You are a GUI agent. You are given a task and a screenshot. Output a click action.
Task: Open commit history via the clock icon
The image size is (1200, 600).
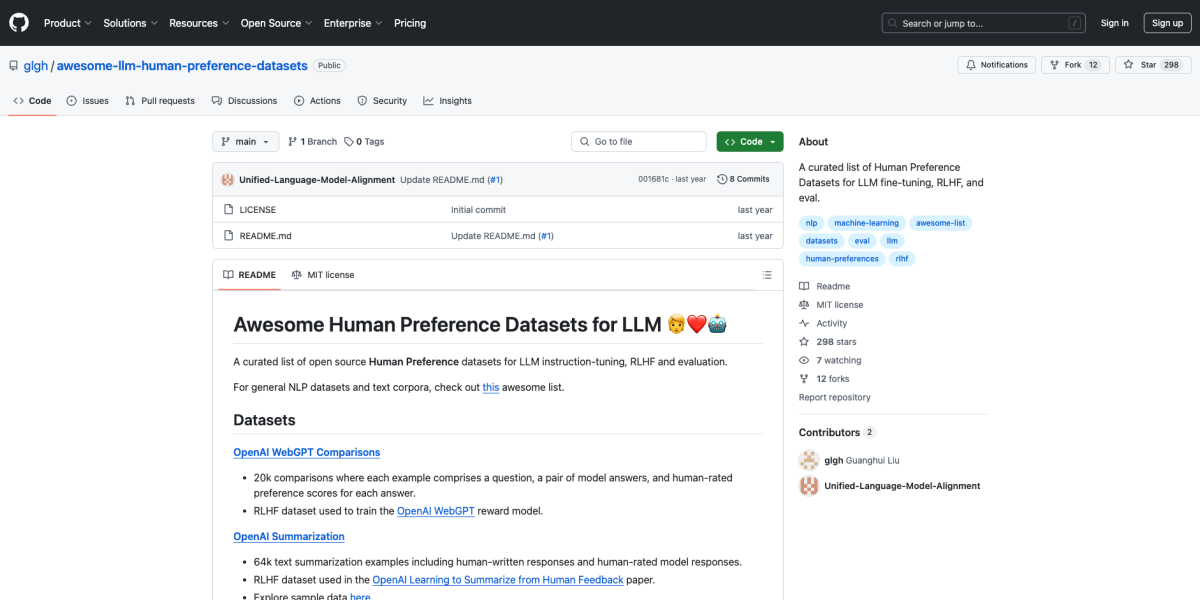coord(723,179)
